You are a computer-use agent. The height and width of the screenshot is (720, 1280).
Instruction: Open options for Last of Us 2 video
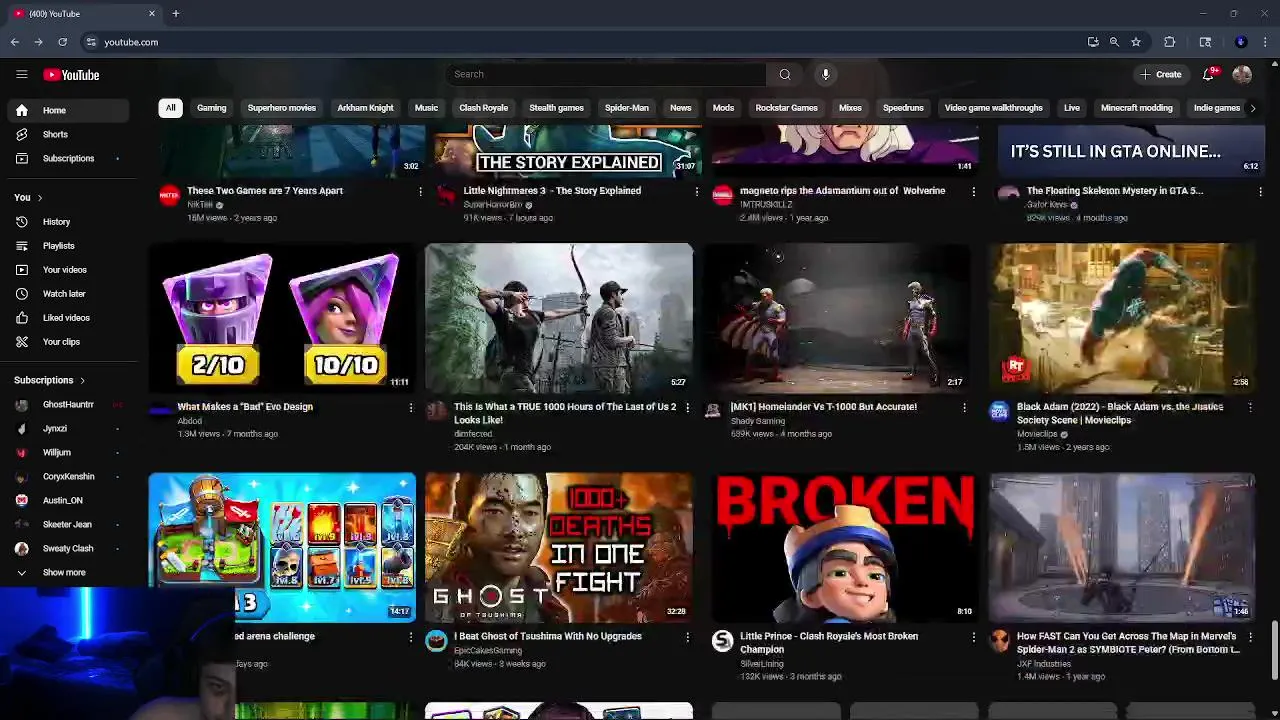tap(687, 407)
